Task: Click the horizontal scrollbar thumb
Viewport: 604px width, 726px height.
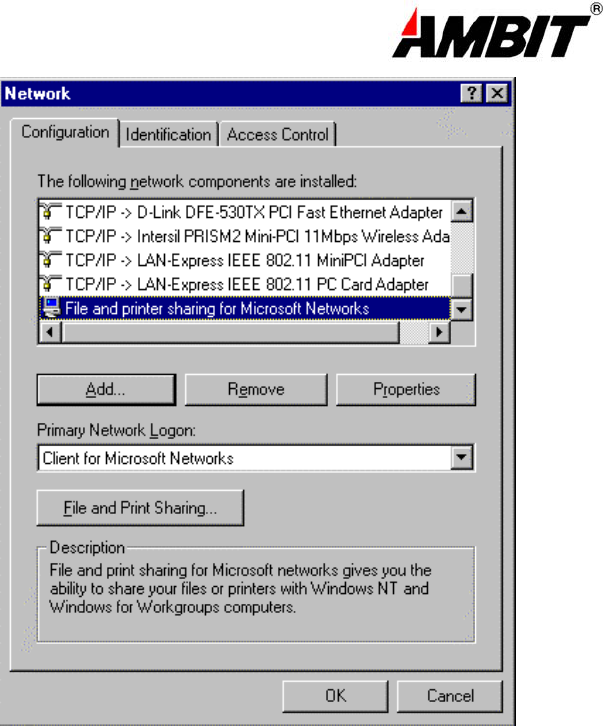Action: [230, 332]
